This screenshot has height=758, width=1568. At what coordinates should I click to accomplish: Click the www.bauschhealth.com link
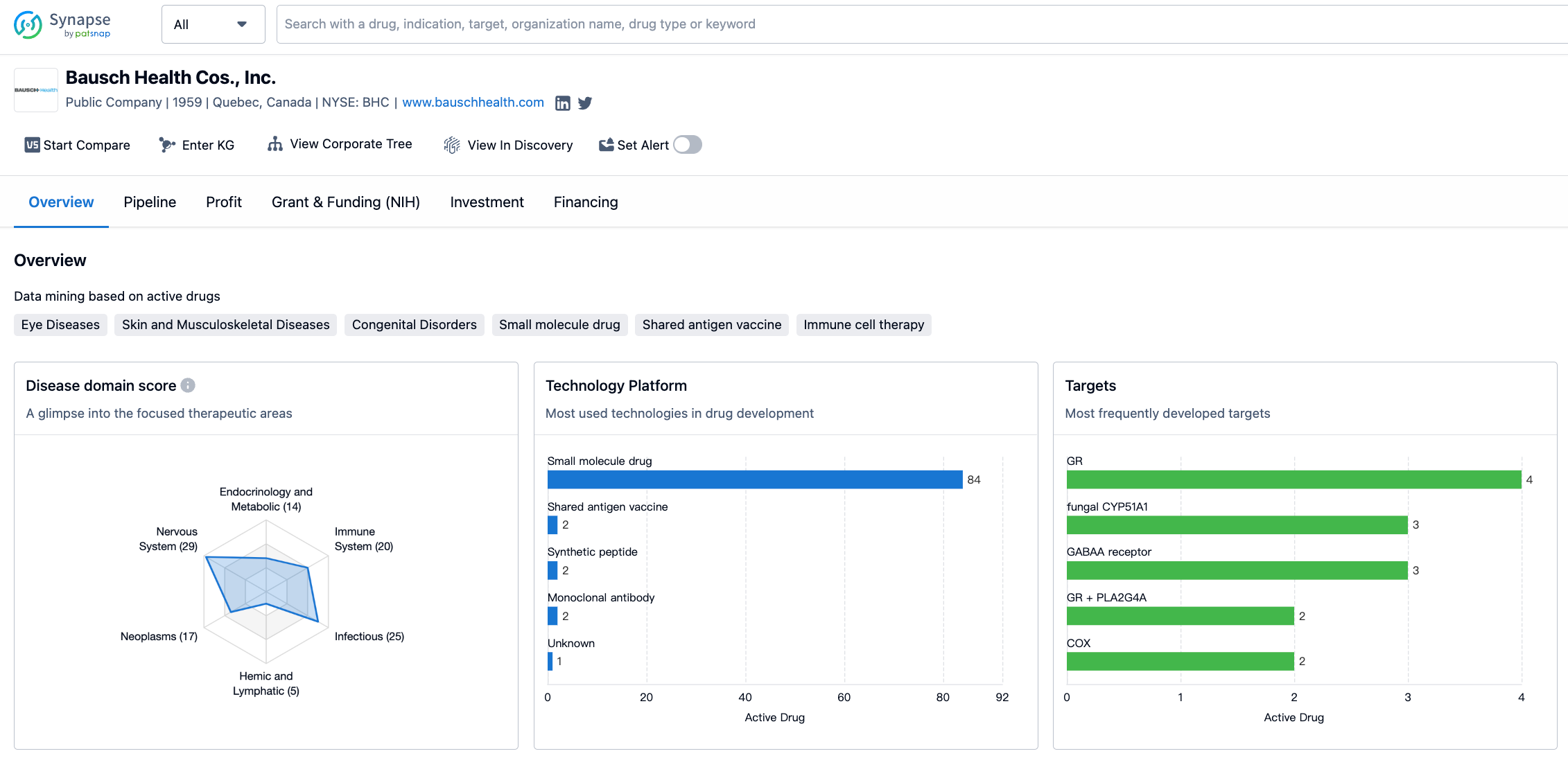473,102
